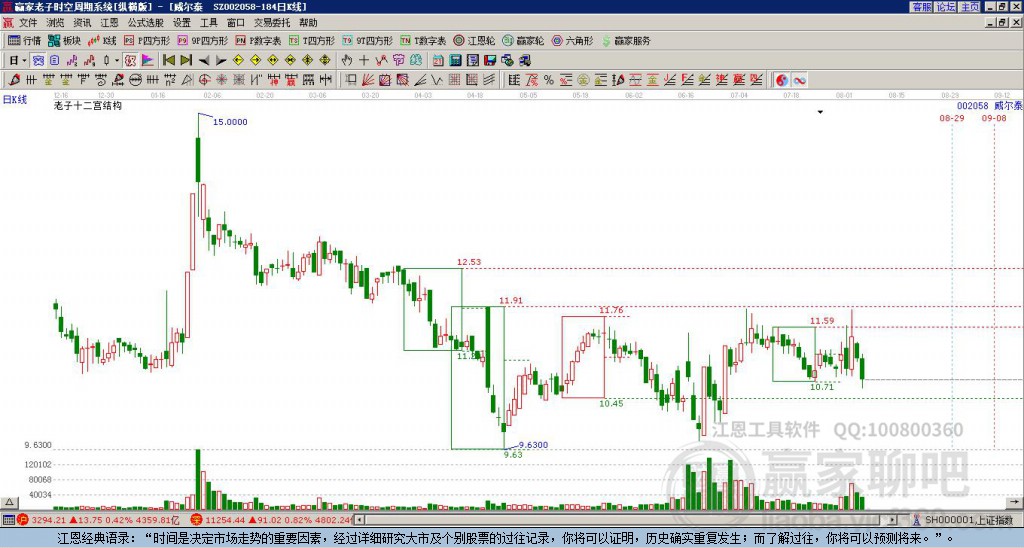Image resolution: width=1024 pixels, height=548 pixels.
Task: Open the 帮助 menu
Action: point(308,23)
